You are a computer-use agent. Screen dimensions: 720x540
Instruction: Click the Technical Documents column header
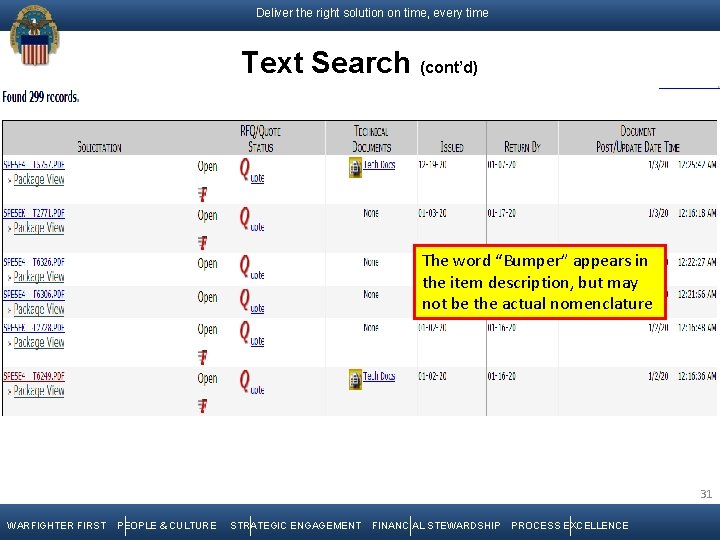[371, 139]
